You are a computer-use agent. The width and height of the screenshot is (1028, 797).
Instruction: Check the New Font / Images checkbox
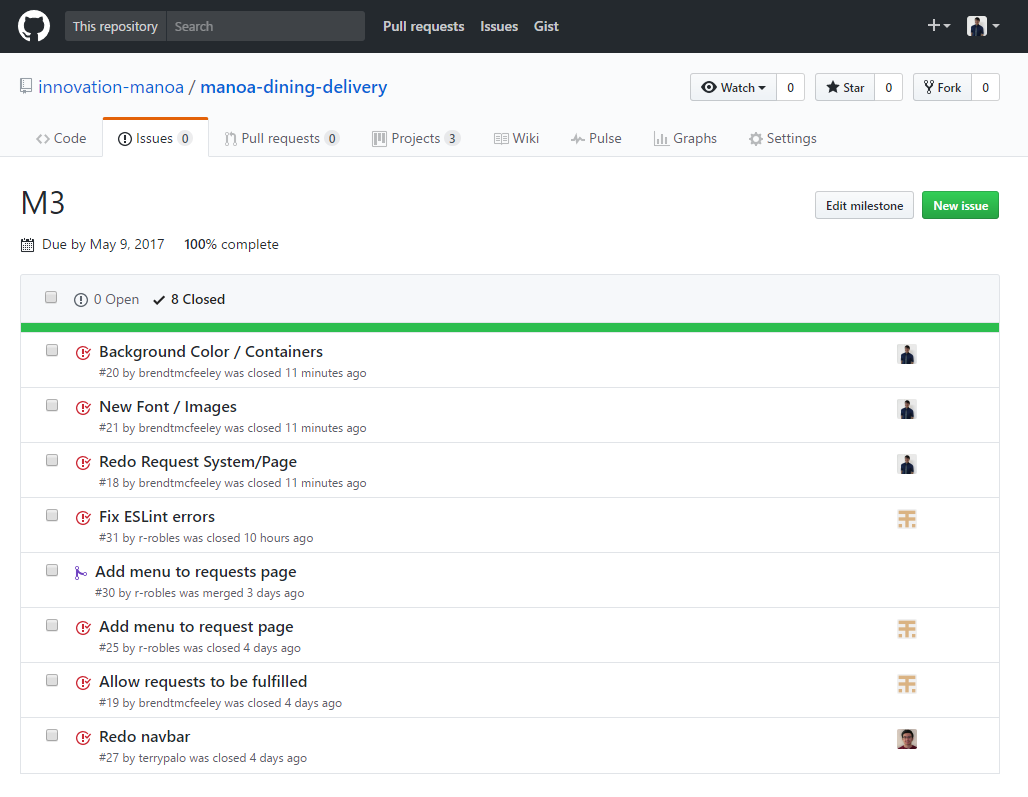pos(52,405)
